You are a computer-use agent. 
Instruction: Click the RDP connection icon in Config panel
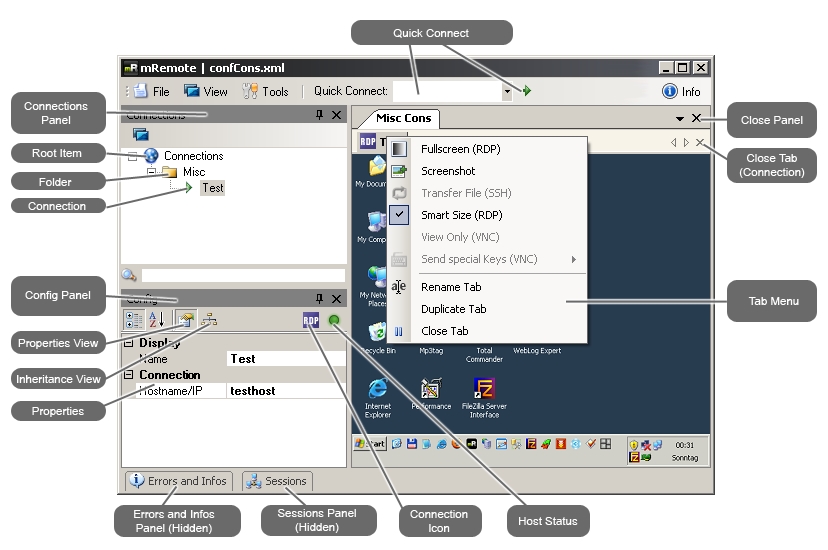pyautogui.click(x=310, y=320)
